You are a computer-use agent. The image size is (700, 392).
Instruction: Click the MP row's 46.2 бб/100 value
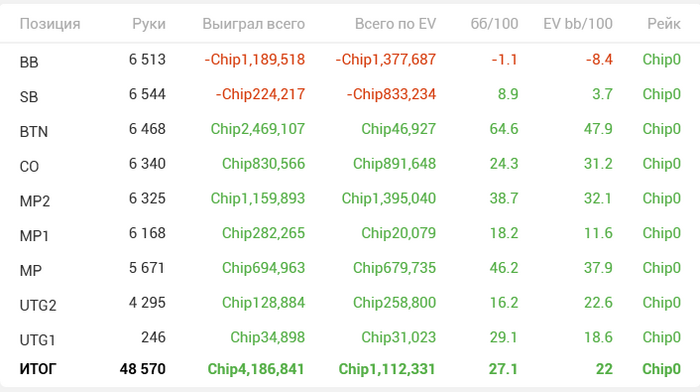pyautogui.click(x=504, y=268)
